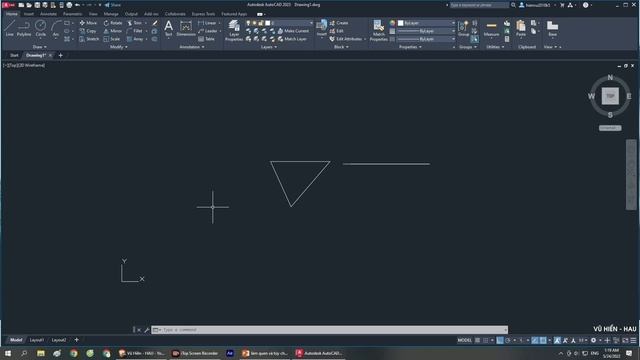Viewport: 640px width, 360px height.
Task: Open the Home ribbon tab
Action: [x=12, y=14]
